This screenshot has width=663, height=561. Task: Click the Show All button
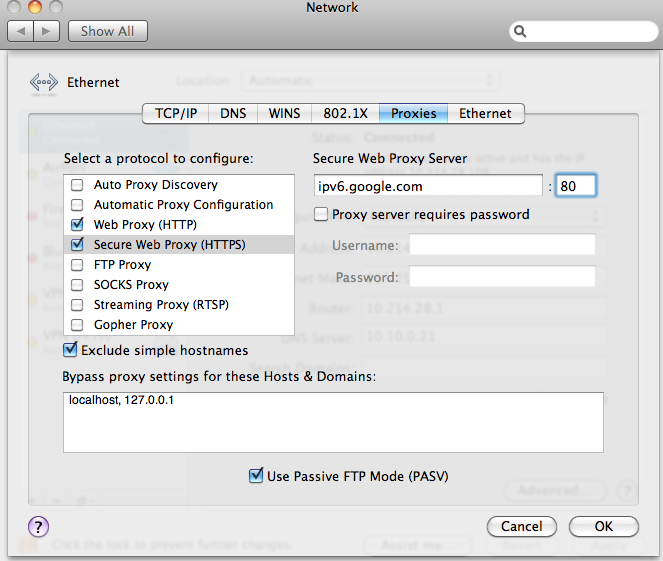pyautogui.click(x=107, y=31)
